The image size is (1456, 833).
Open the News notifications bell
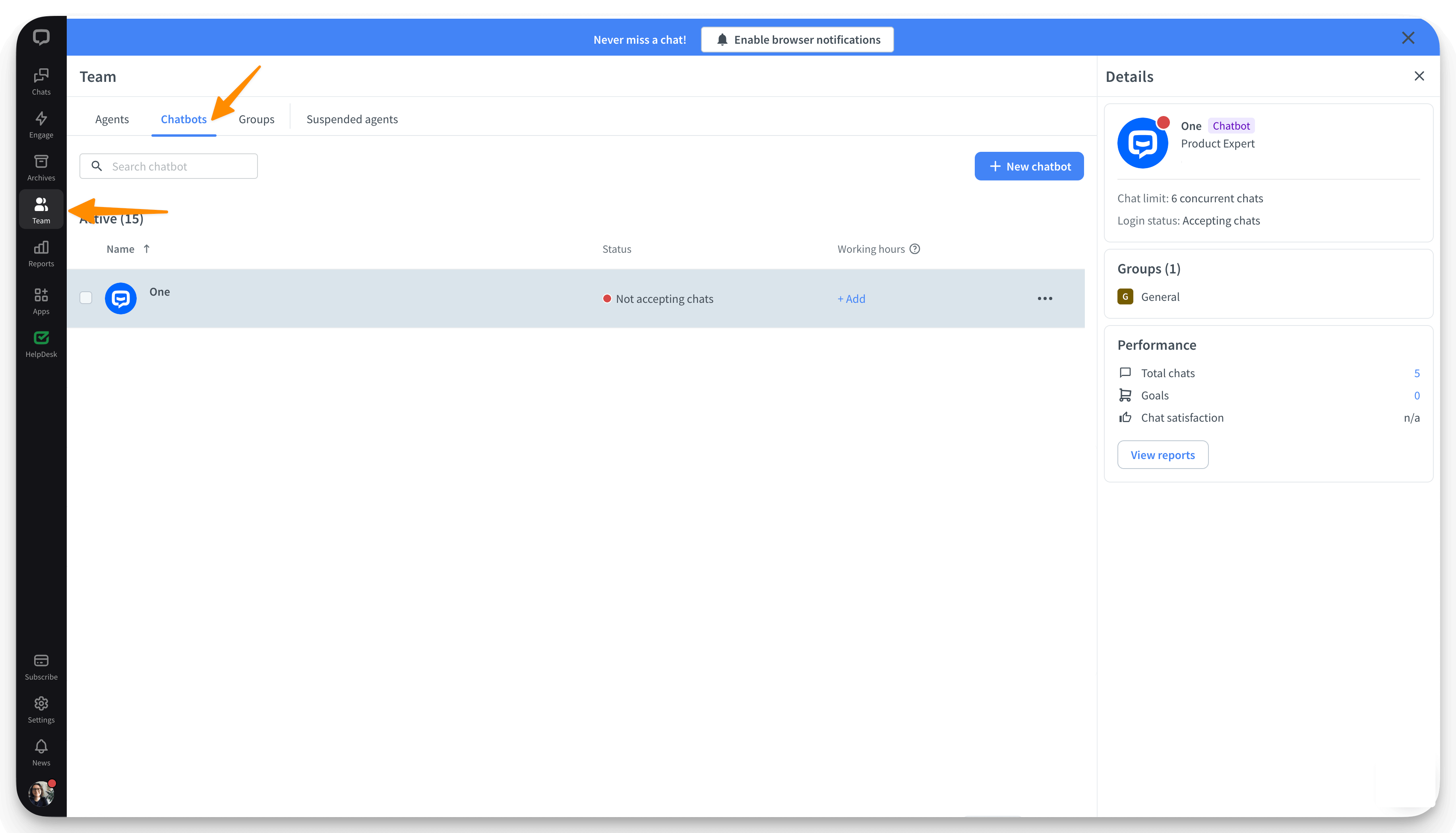pos(41,752)
